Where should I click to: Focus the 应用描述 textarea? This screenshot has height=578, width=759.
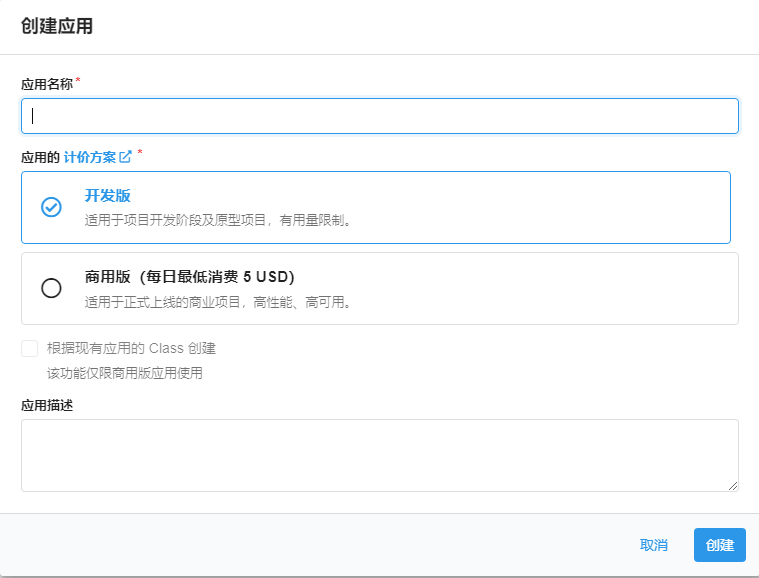click(x=380, y=455)
